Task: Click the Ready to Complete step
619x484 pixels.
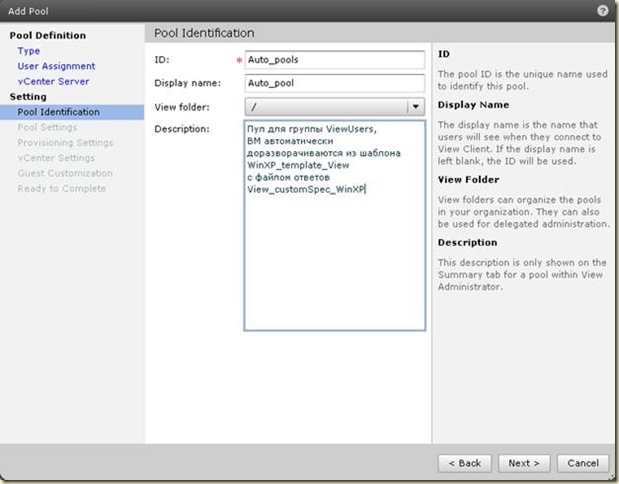Action: pyautogui.click(x=62, y=189)
